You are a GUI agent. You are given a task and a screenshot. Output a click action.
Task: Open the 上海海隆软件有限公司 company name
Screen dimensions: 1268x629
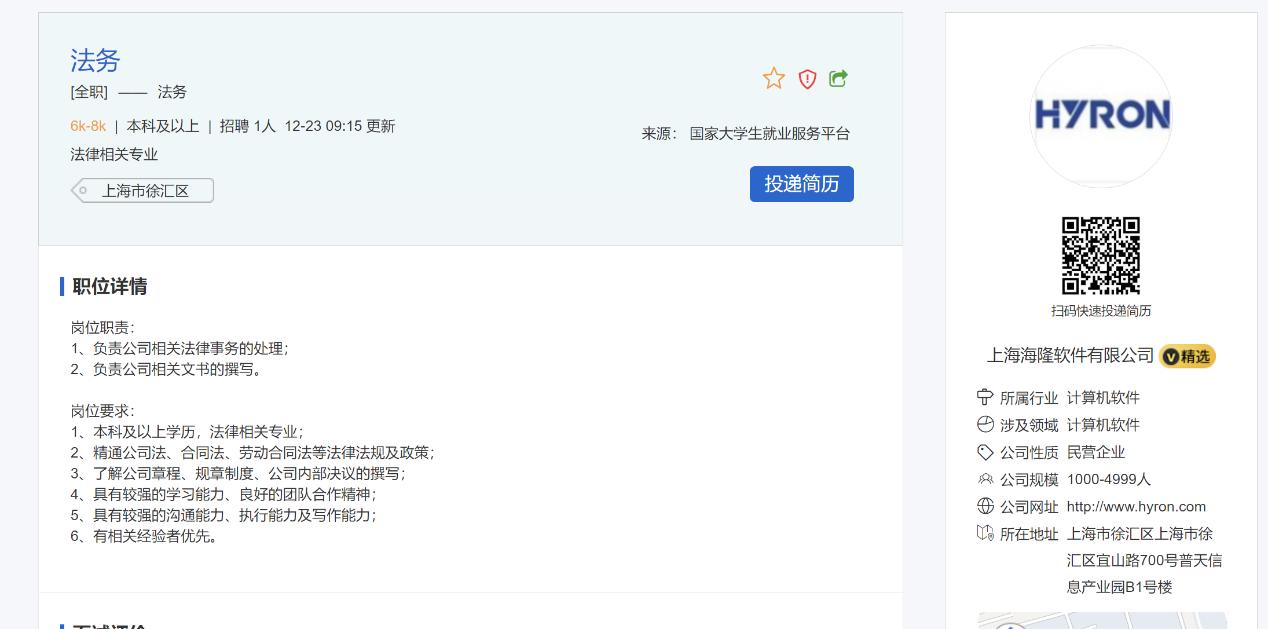tap(1070, 356)
